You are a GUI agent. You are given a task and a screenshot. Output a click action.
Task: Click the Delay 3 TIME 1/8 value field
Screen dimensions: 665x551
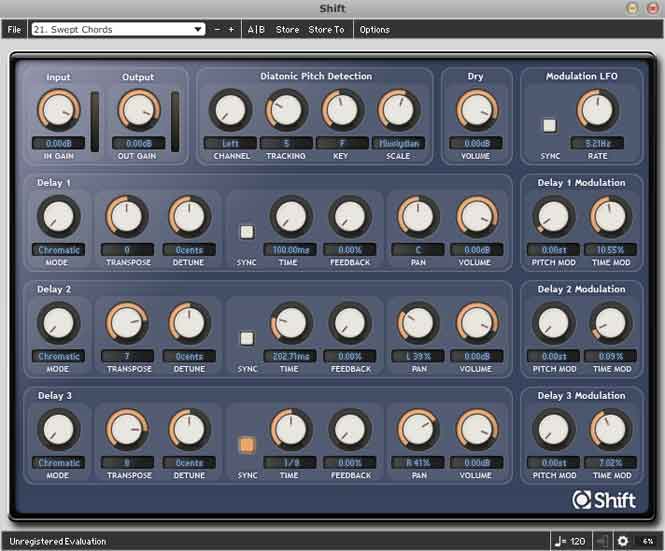point(291,463)
